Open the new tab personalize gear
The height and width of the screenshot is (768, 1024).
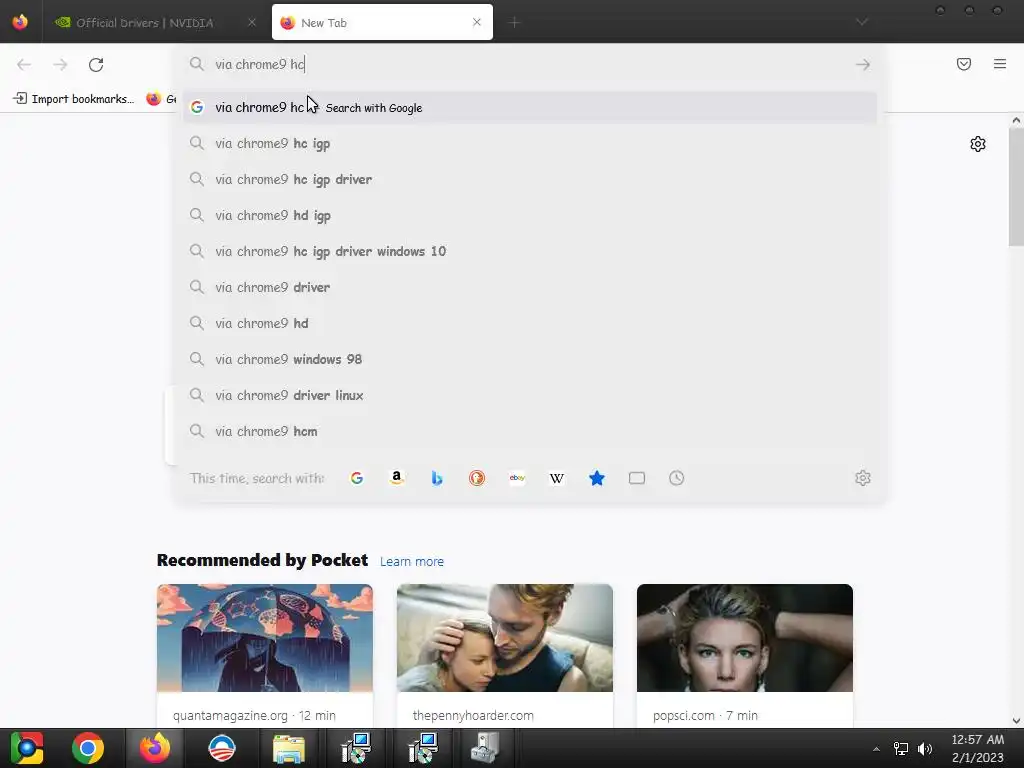(978, 144)
